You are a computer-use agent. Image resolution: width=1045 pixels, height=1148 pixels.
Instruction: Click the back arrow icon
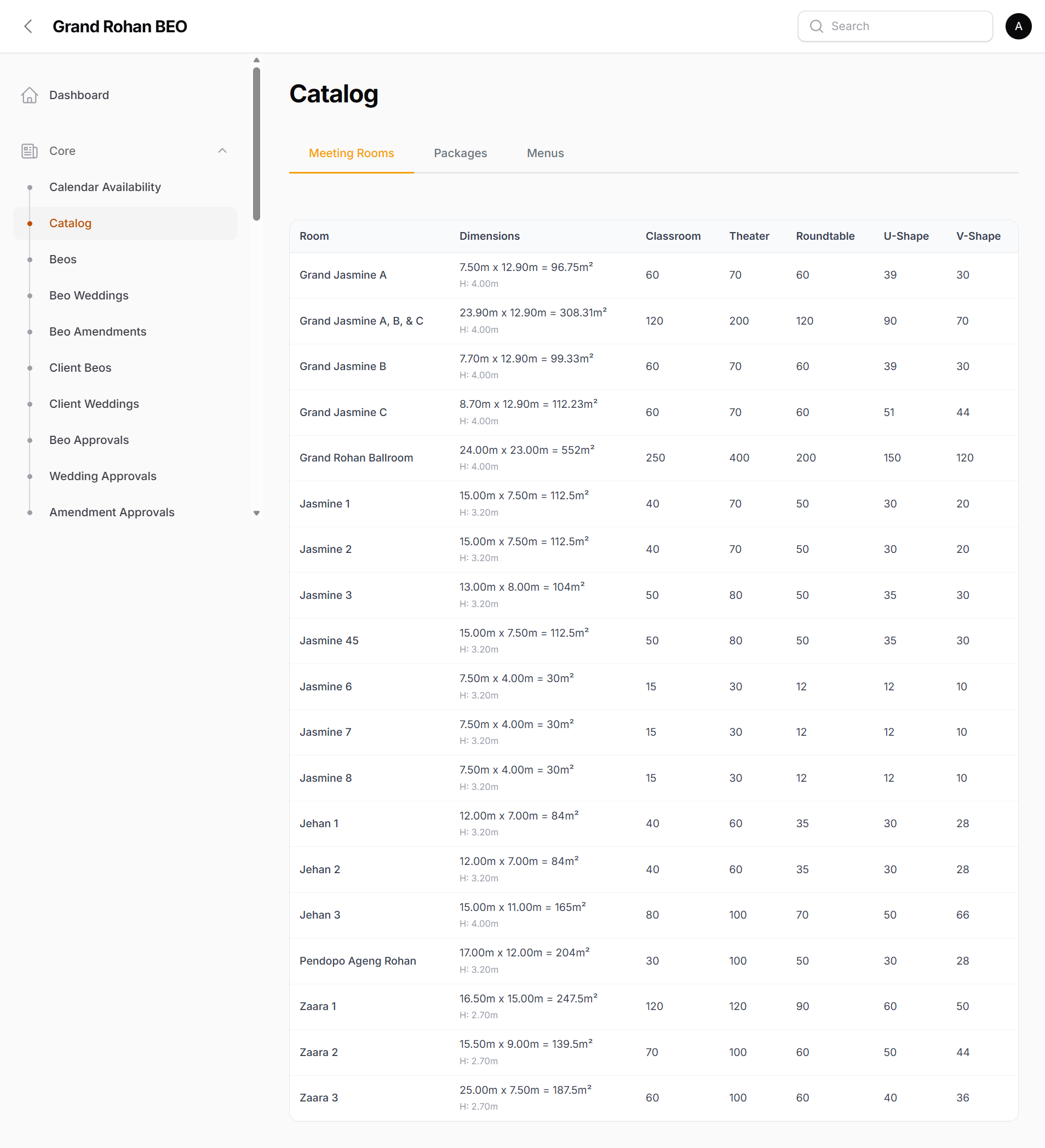point(28,26)
